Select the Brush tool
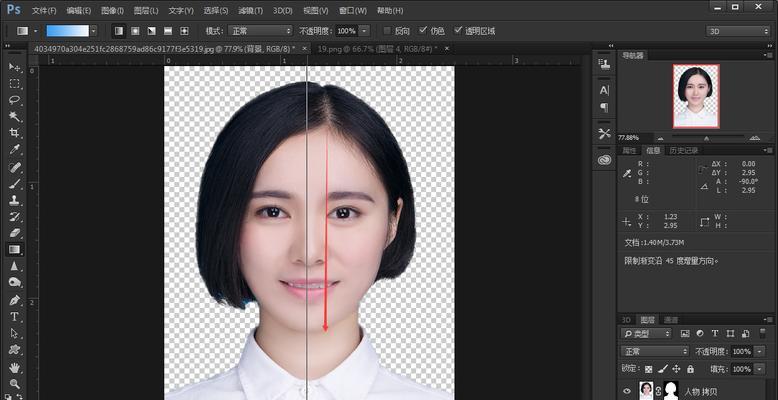 coord(15,184)
